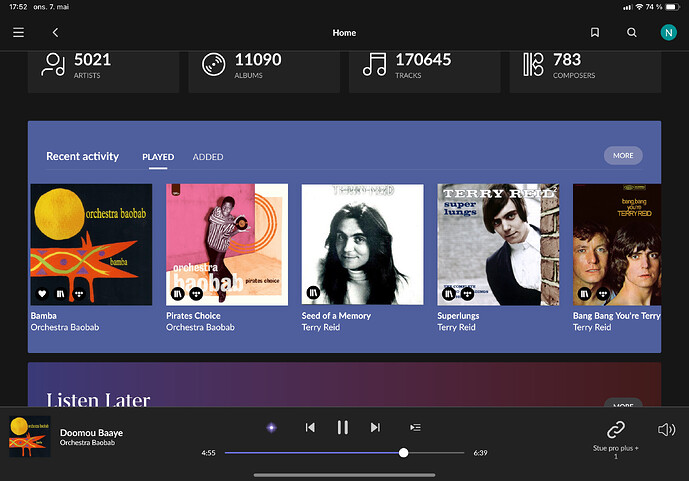Pause the current playback
Screen dimensions: 689x481
point(343,427)
